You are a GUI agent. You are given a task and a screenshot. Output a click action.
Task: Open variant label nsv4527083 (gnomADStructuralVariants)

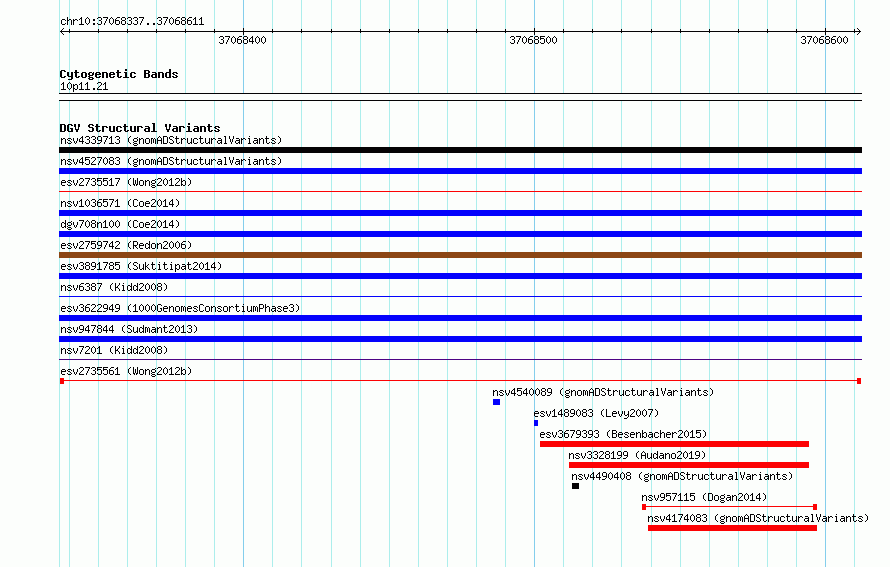[x=171, y=161]
